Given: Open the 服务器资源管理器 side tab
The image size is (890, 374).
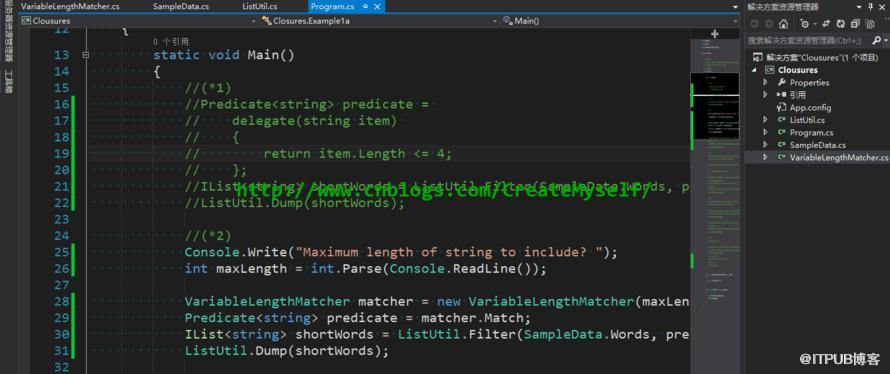Looking at the screenshot, I should [8, 31].
